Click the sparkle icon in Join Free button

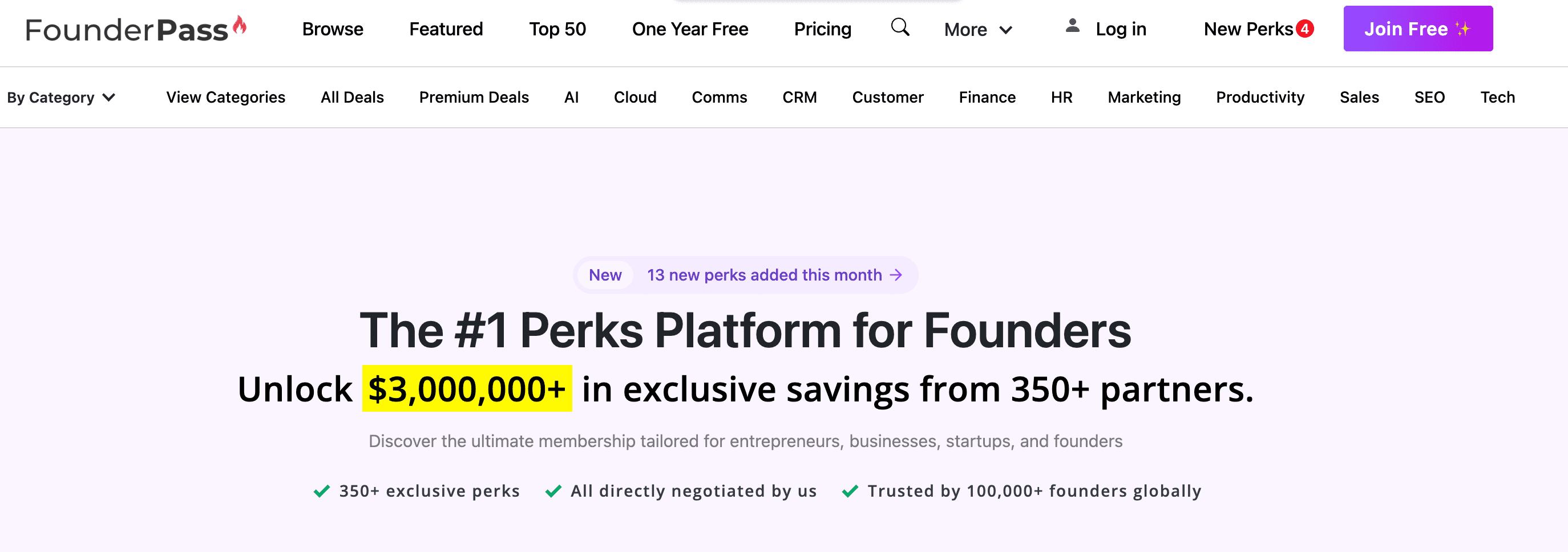(1465, 28)
